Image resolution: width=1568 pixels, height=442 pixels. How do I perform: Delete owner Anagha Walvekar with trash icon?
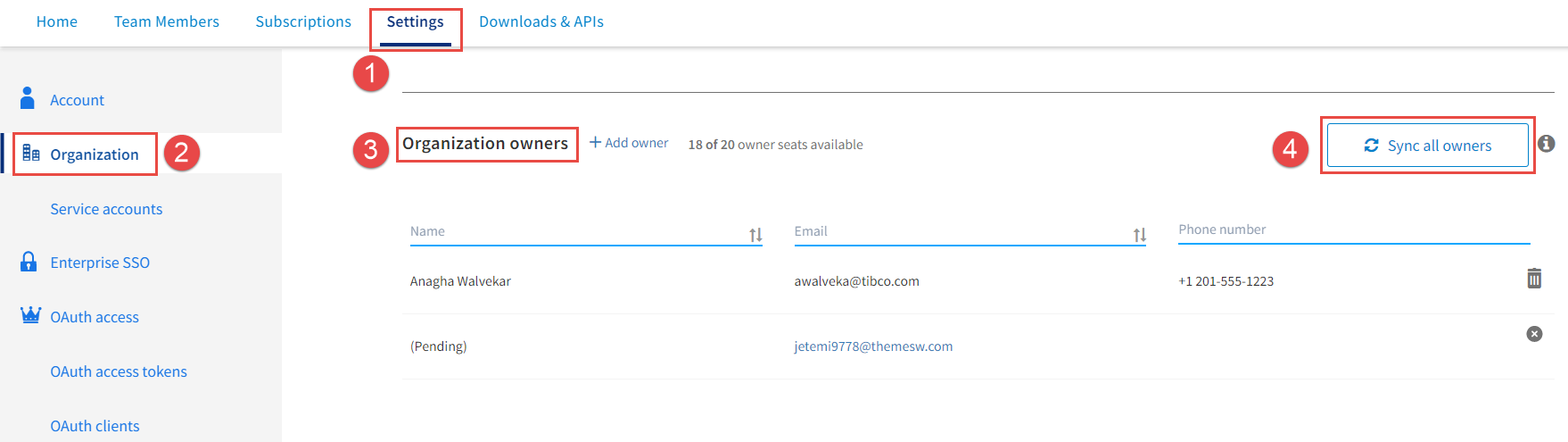pyautogui.click(x=1533, y=279)
